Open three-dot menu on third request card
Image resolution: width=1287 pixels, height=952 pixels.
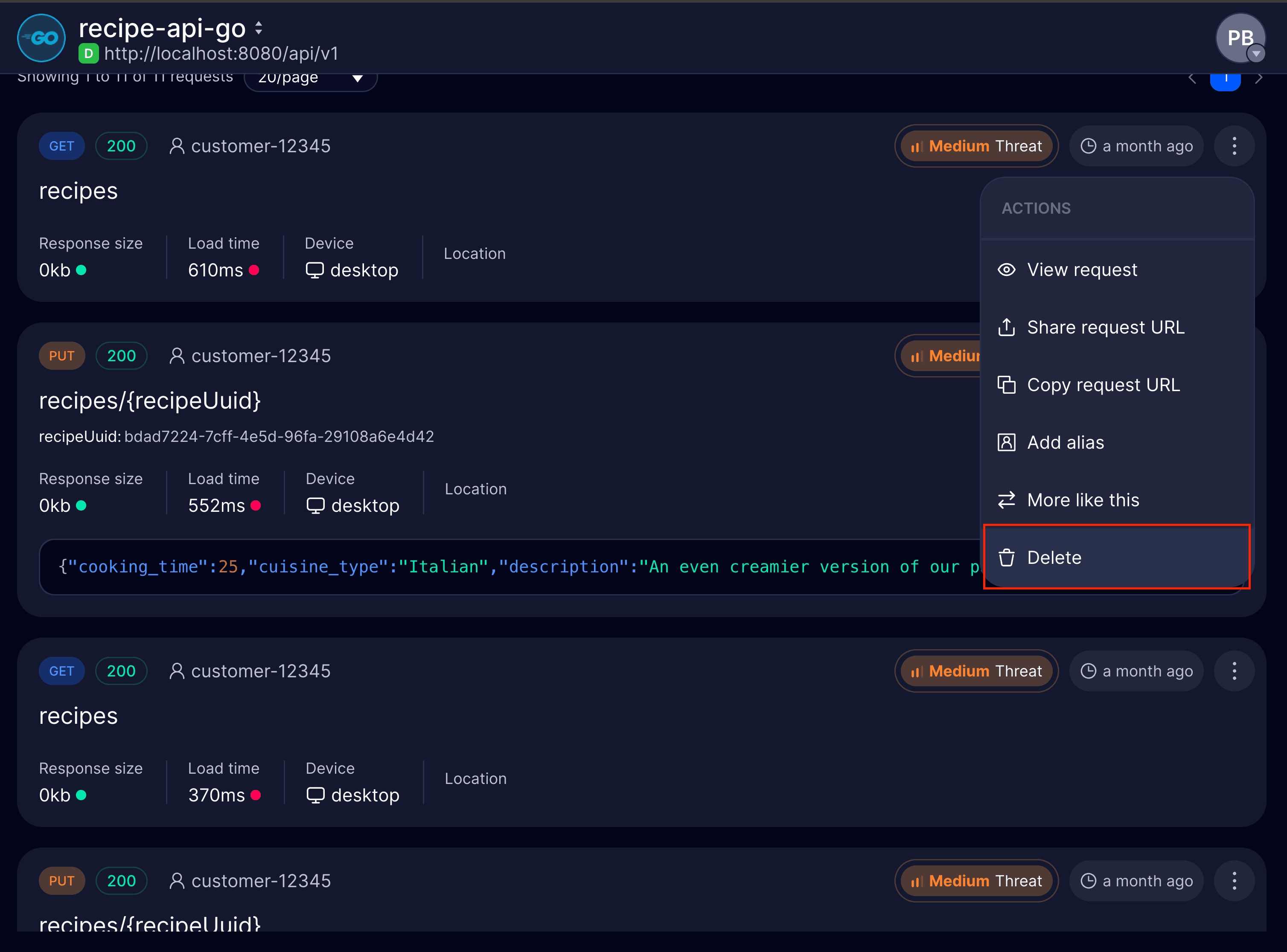[x=1234, y=671]
